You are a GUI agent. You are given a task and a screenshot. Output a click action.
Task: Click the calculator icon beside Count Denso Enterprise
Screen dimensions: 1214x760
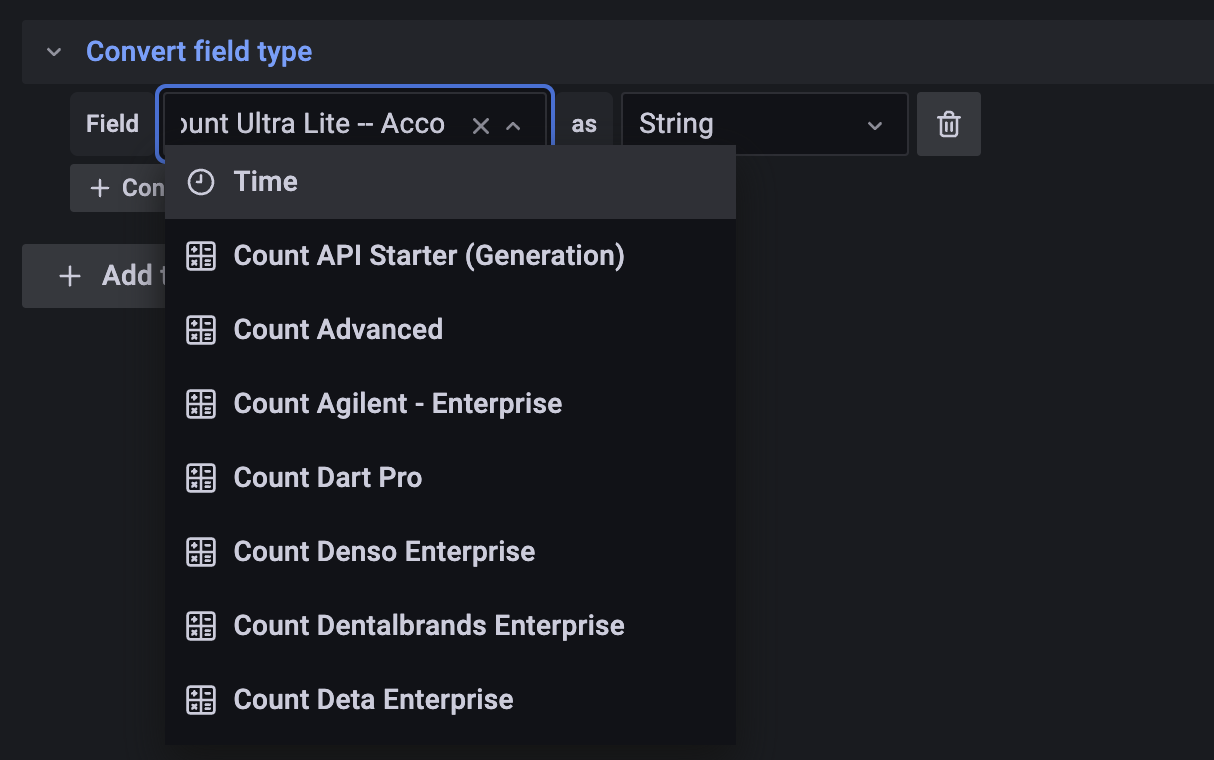click(201, 552)
